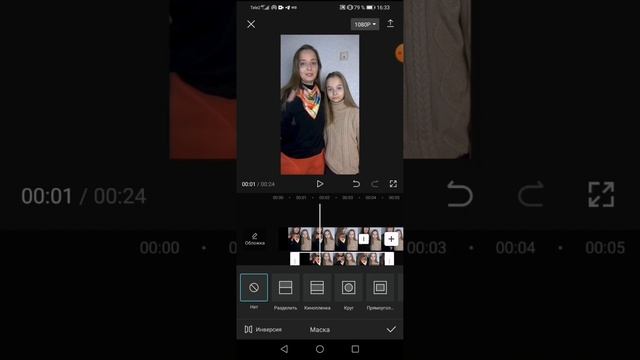
Task: Close the editor with the X icon
Action: tap(251, 24)
